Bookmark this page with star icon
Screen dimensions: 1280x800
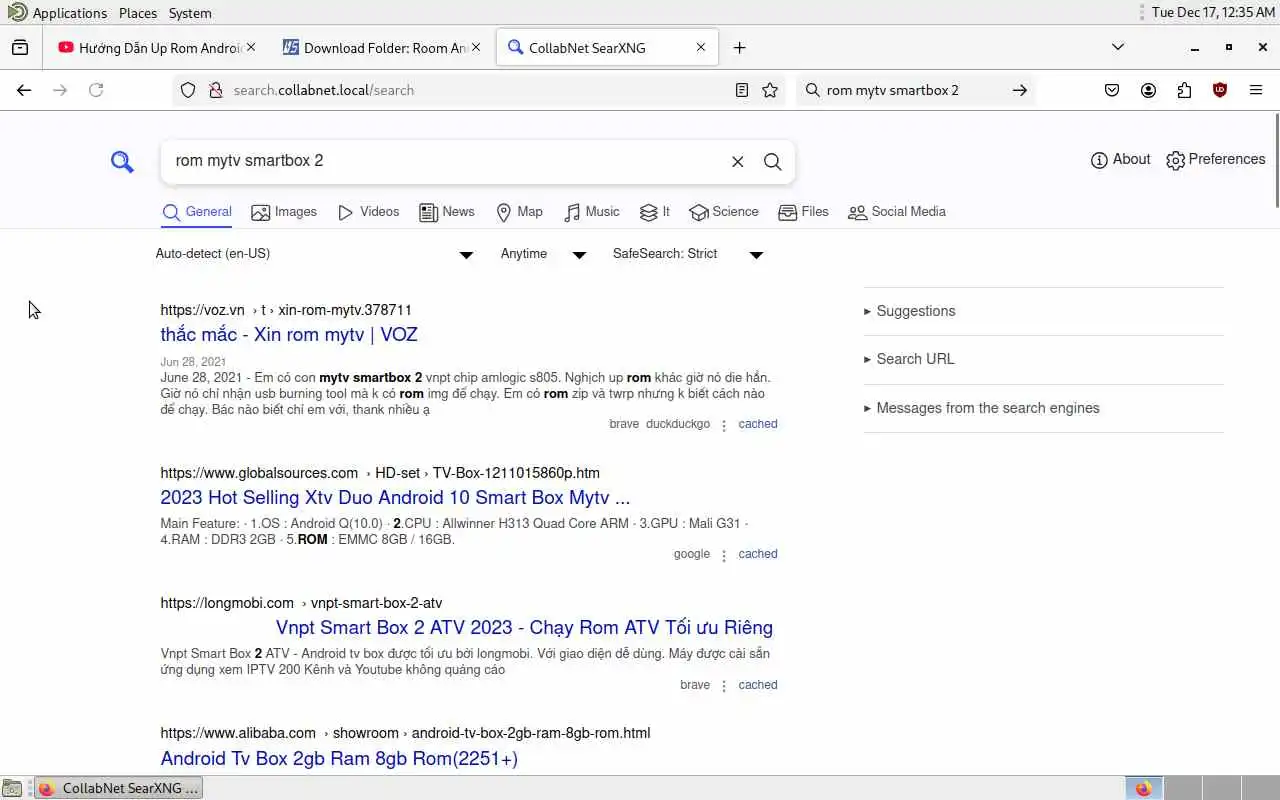coord(770,90)
